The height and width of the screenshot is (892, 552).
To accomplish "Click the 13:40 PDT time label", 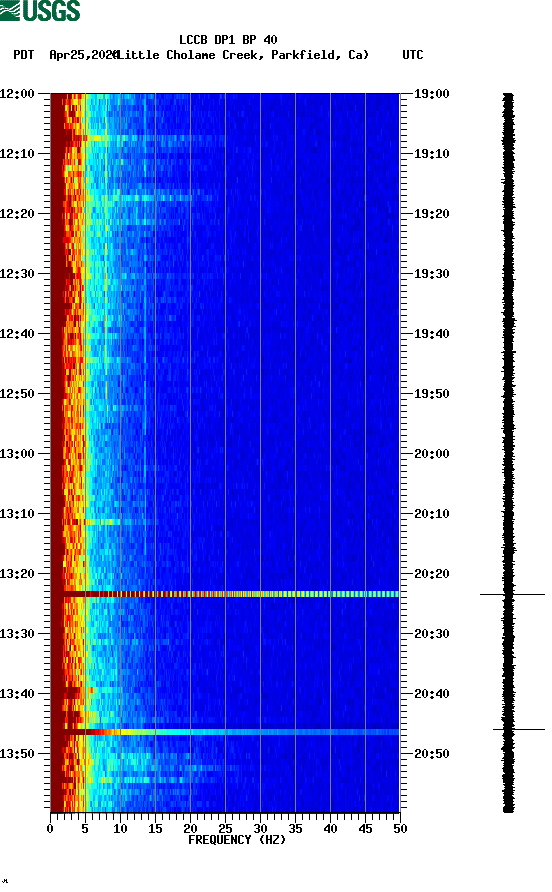I will pyautogui.click(x=18, y=693).
